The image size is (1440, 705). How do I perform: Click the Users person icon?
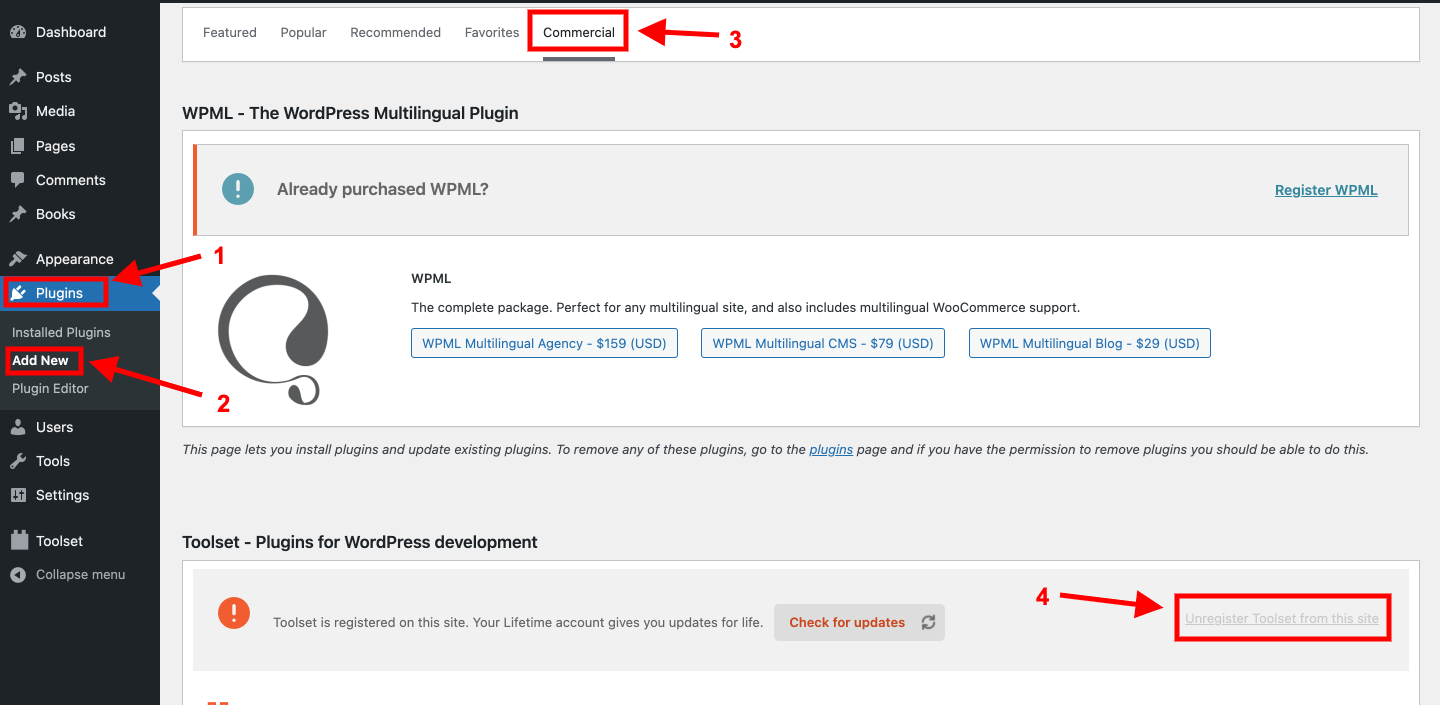pos(18,427)
